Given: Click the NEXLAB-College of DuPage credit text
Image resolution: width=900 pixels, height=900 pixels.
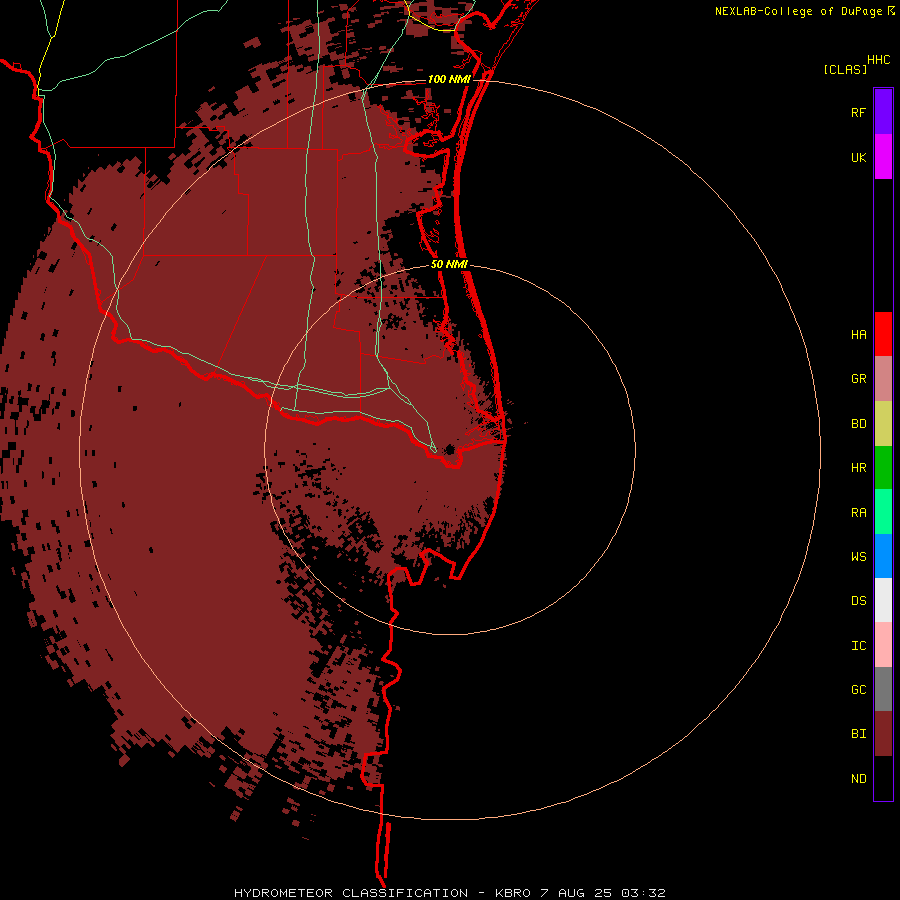Looking at the screenshot, I should pyautogui.click(x=798, y=11).
